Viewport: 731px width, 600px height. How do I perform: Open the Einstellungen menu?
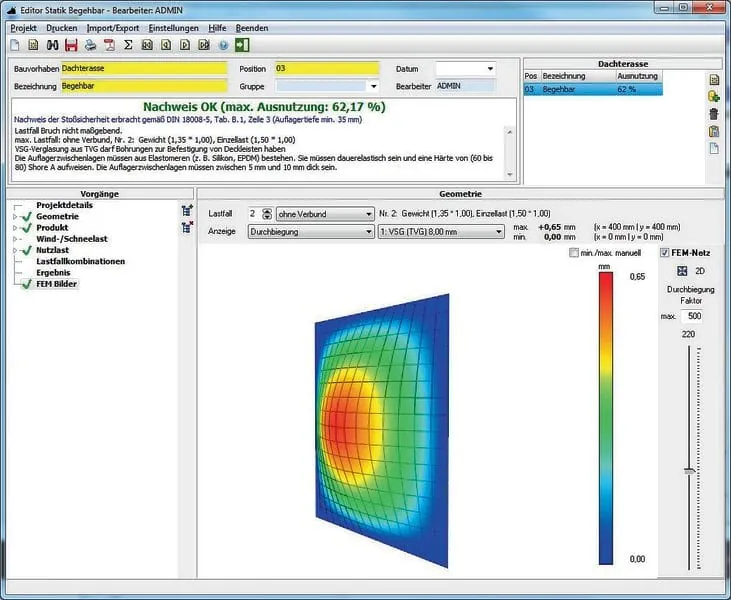pyautogui.click(x=173, y=28)
